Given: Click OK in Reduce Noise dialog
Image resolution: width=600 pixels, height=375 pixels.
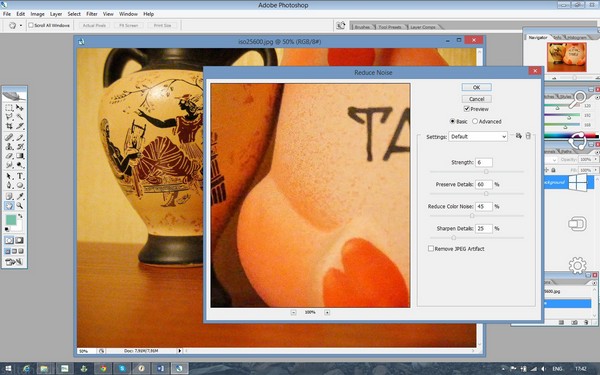Looking at the screenshot, I should point(476,87).
